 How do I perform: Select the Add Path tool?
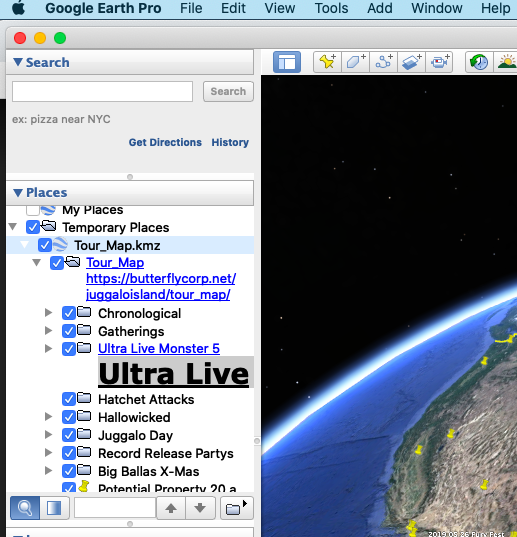tap(383, 62)
